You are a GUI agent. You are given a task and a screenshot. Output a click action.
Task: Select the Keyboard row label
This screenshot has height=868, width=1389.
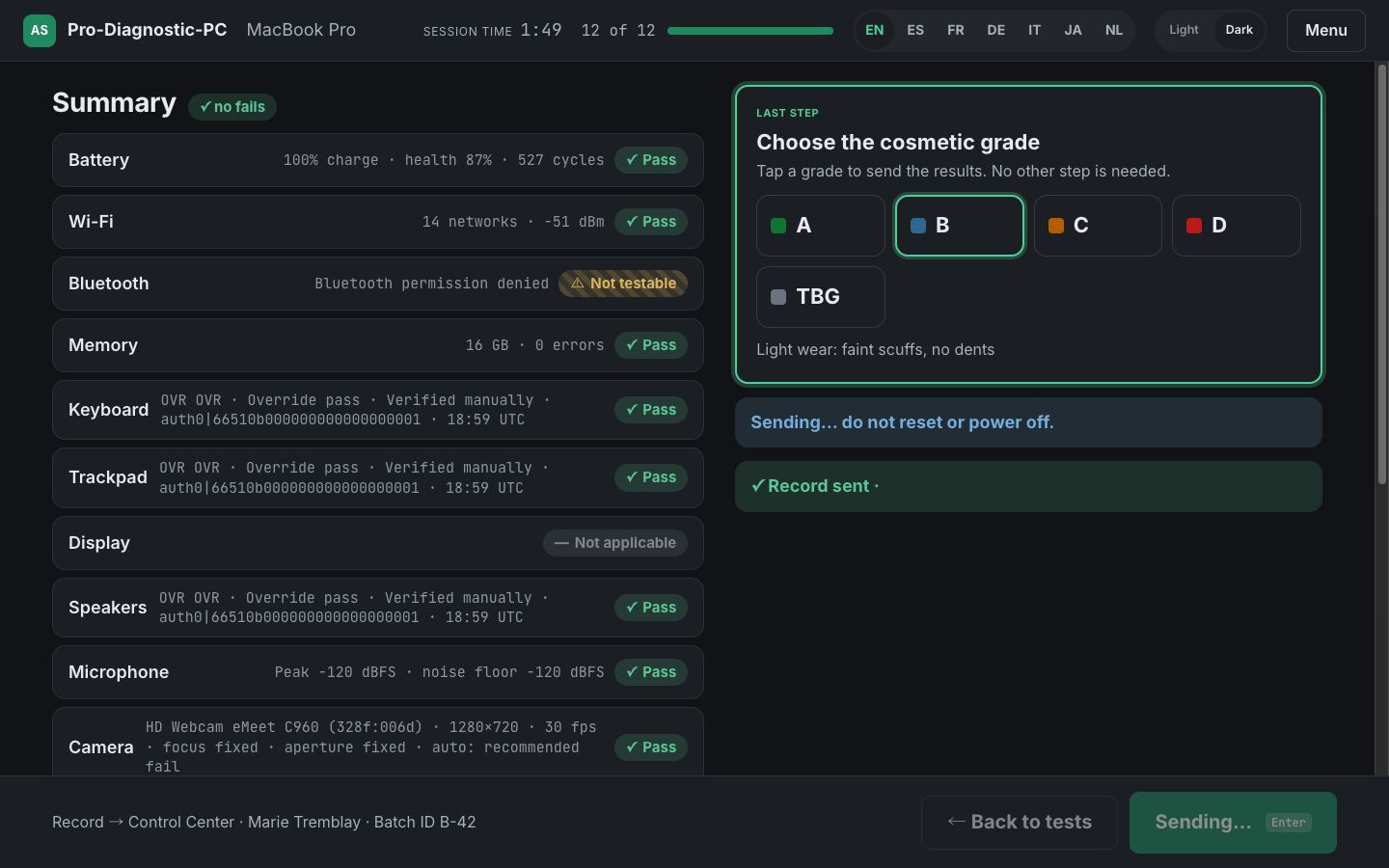(109, 410)
